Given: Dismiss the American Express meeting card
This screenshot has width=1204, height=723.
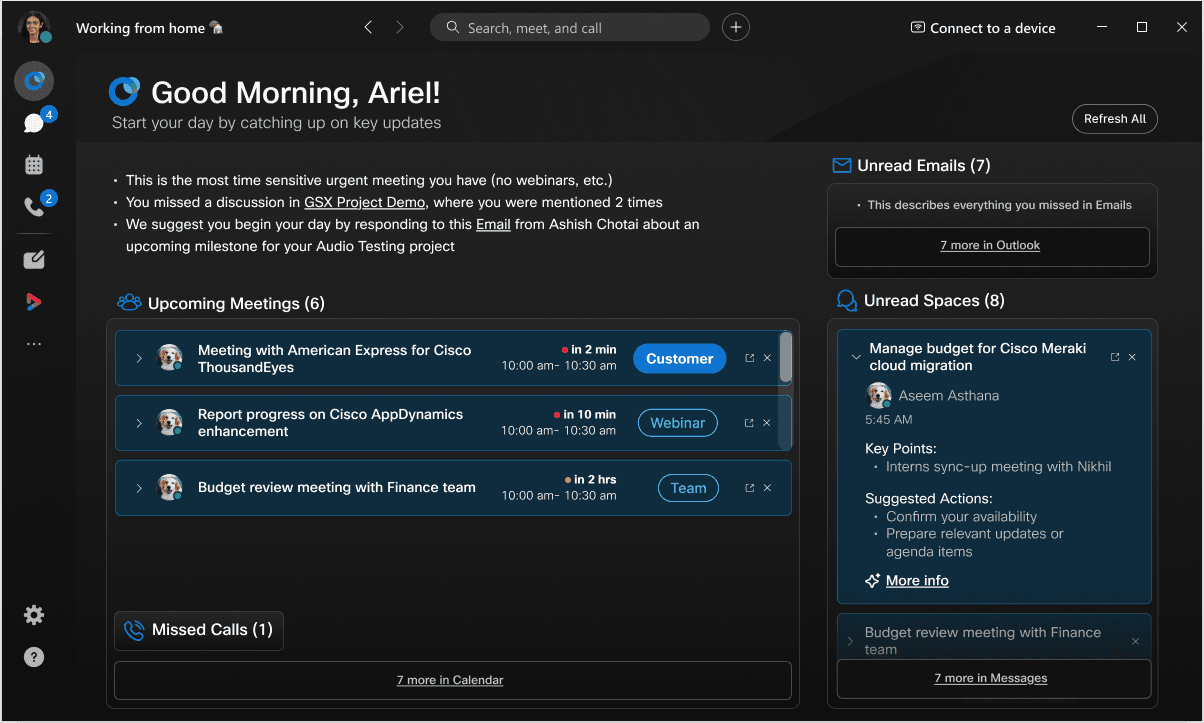Looking at the screenshot, I should (x=767, y=358).
